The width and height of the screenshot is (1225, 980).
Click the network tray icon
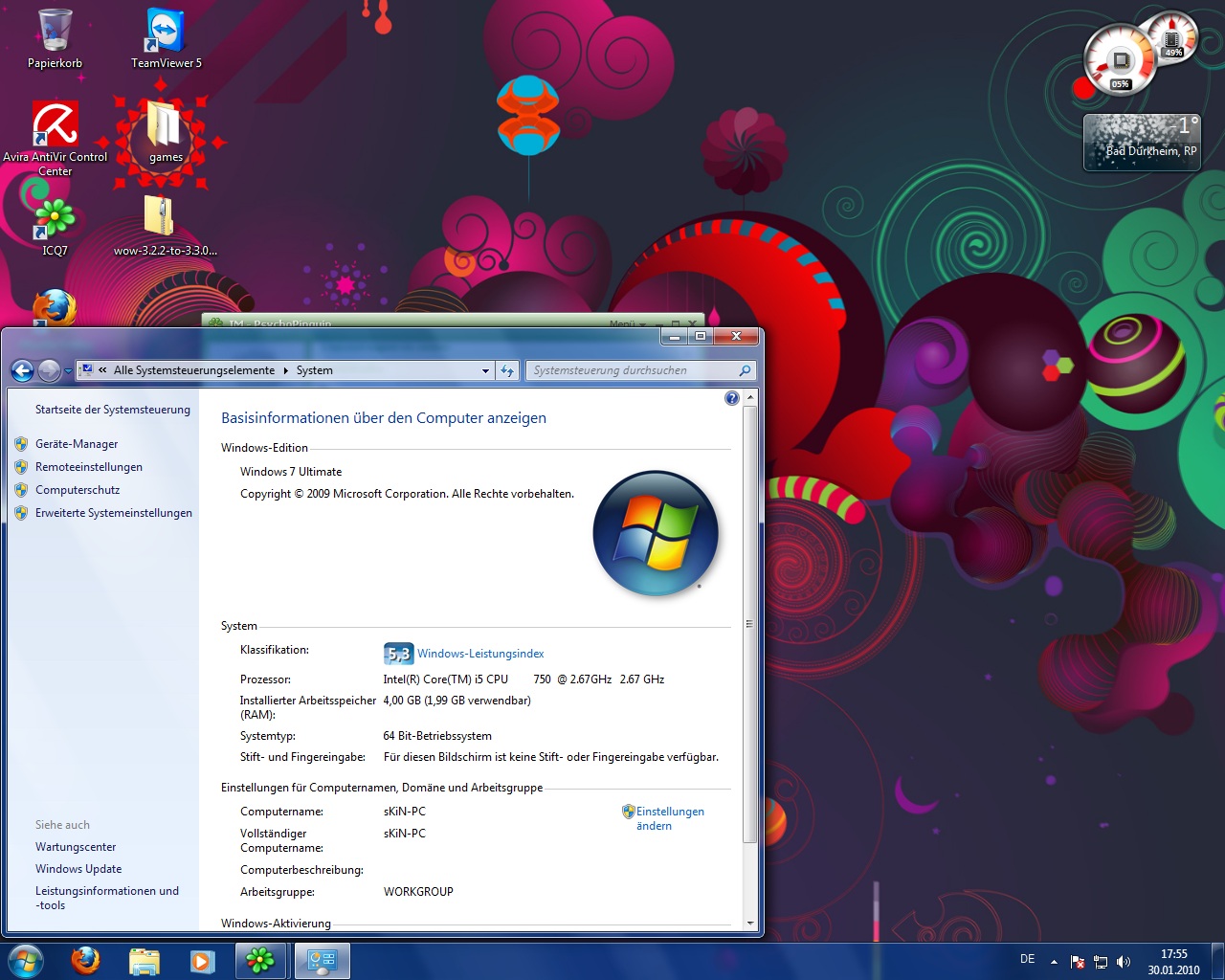(x=1101, y=962)
